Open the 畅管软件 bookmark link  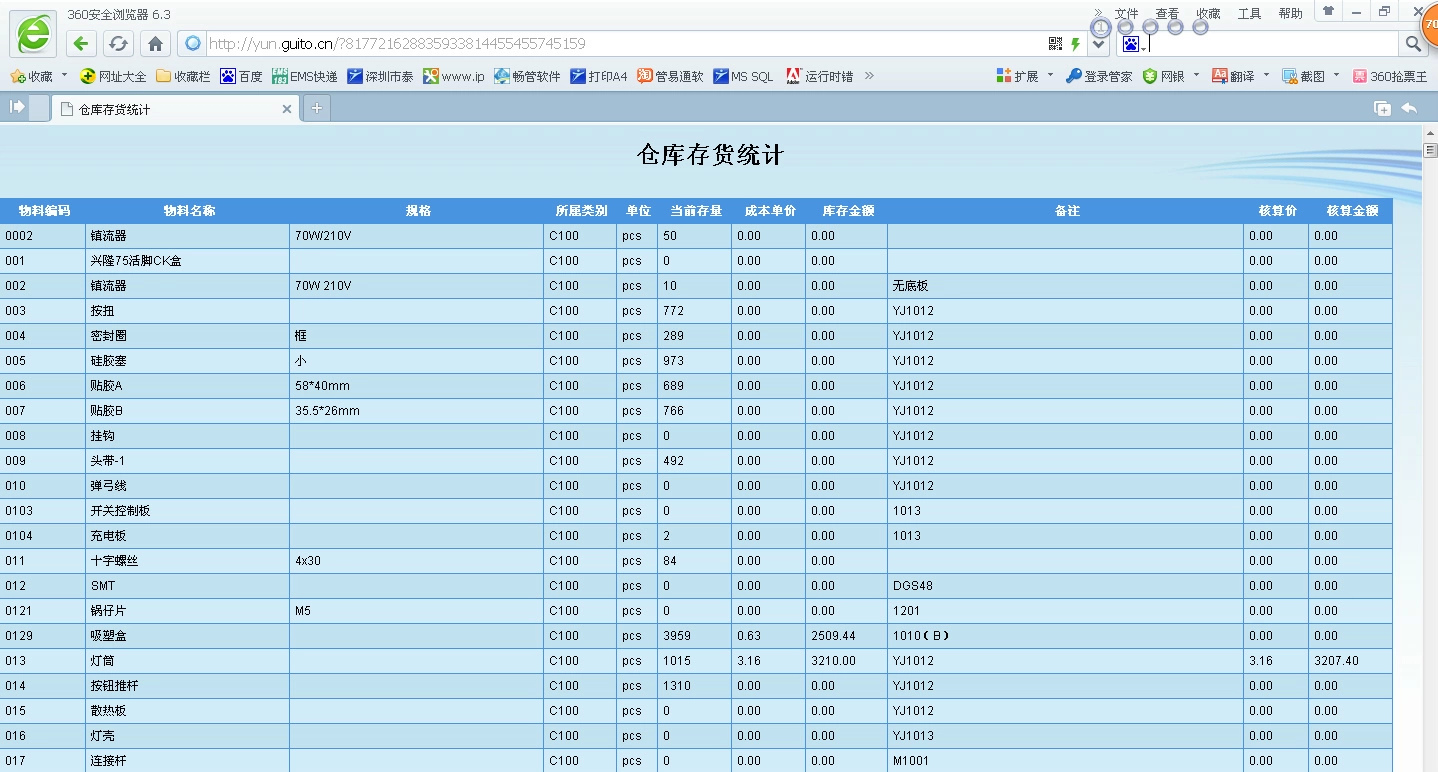point(527,76)
